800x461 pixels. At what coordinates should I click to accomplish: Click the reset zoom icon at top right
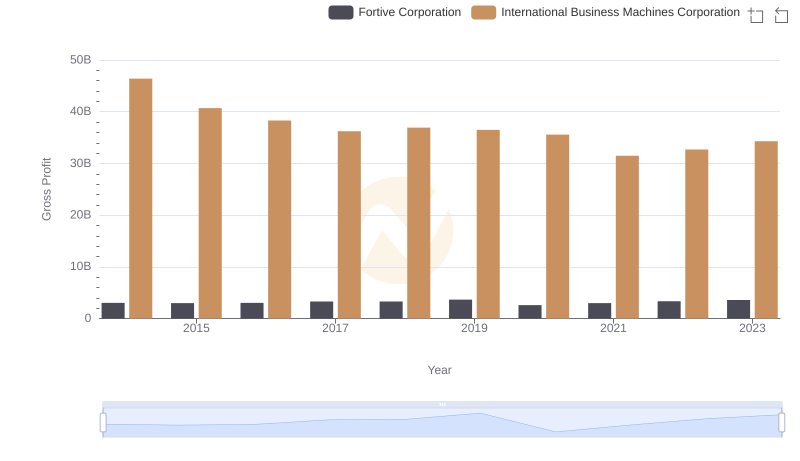(781, 15)
